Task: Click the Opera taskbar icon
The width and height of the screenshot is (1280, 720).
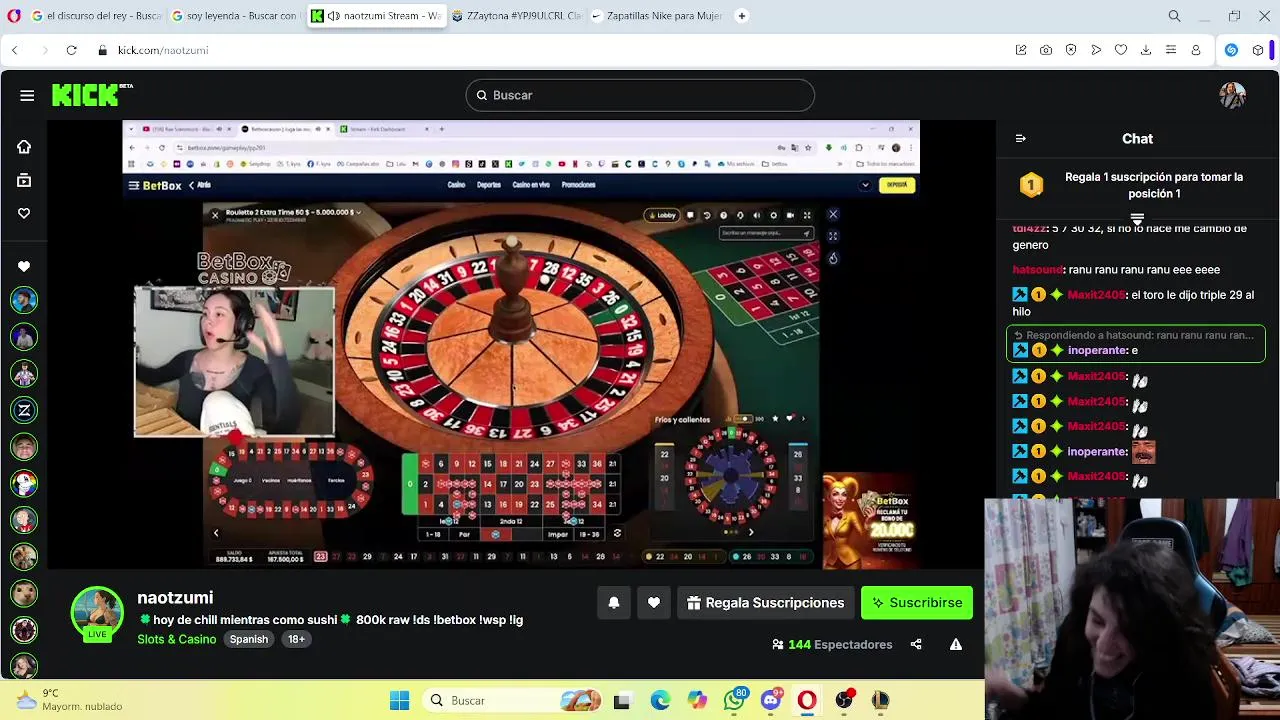Action: (x=807, y=700)
